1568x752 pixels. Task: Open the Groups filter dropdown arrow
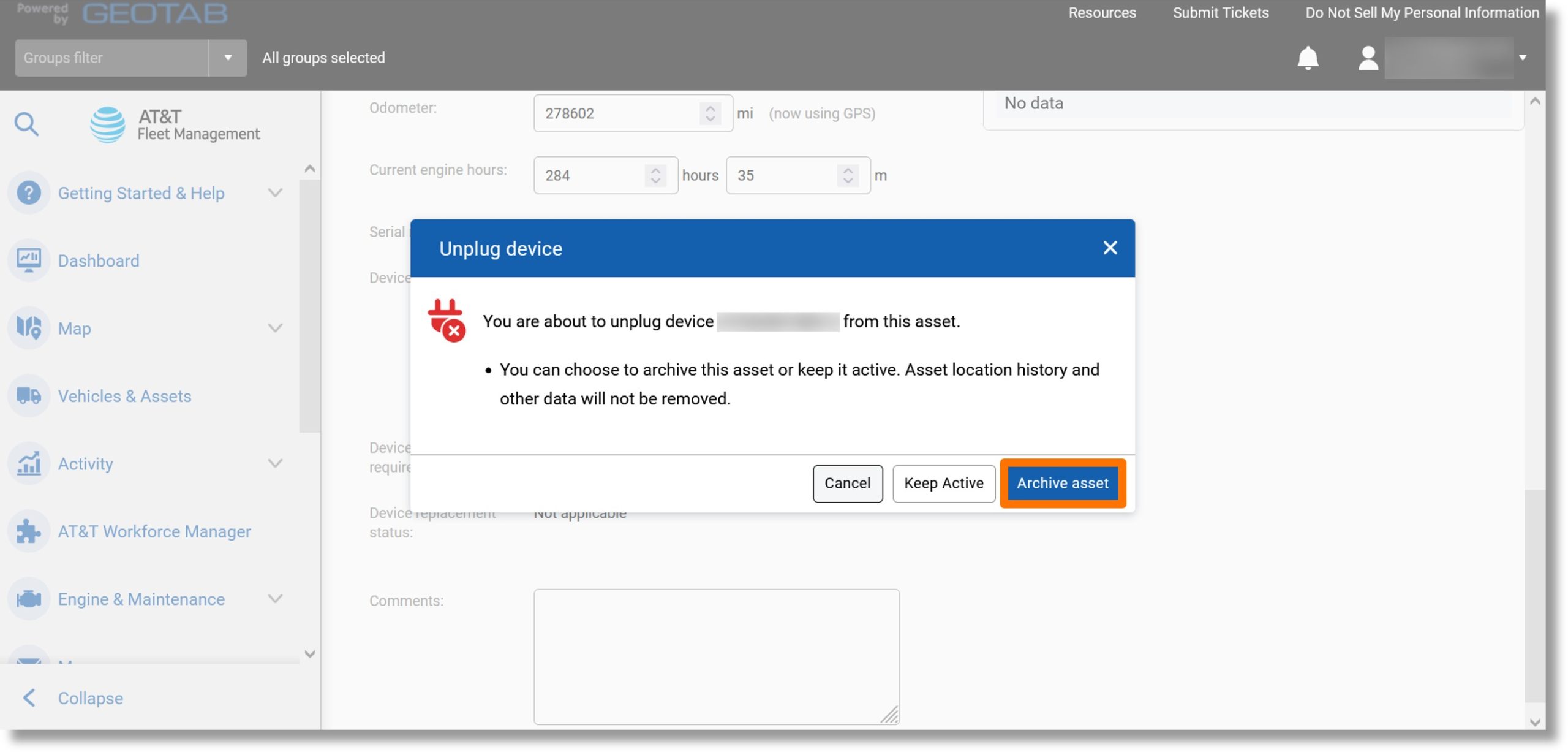tap(228, 58)
